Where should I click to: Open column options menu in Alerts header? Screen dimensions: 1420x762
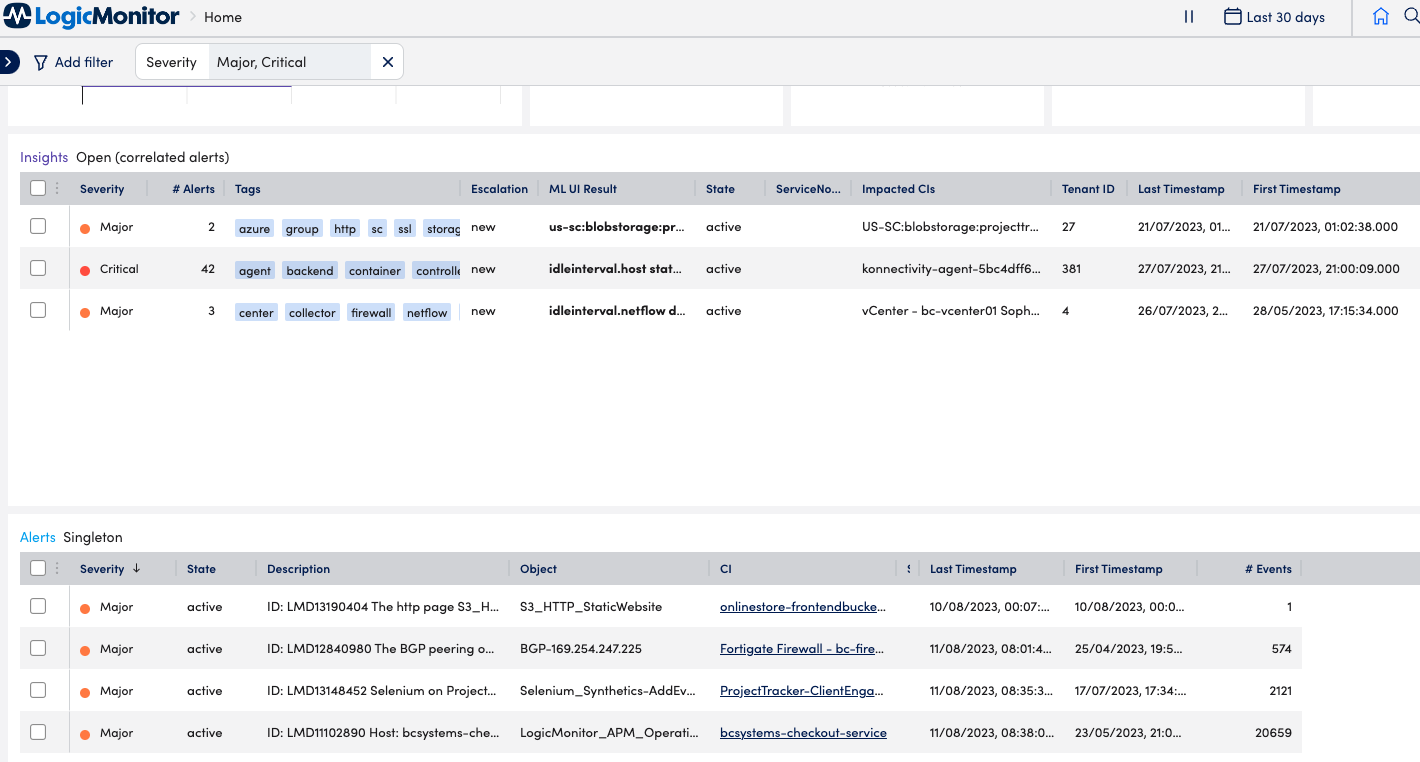57,568
